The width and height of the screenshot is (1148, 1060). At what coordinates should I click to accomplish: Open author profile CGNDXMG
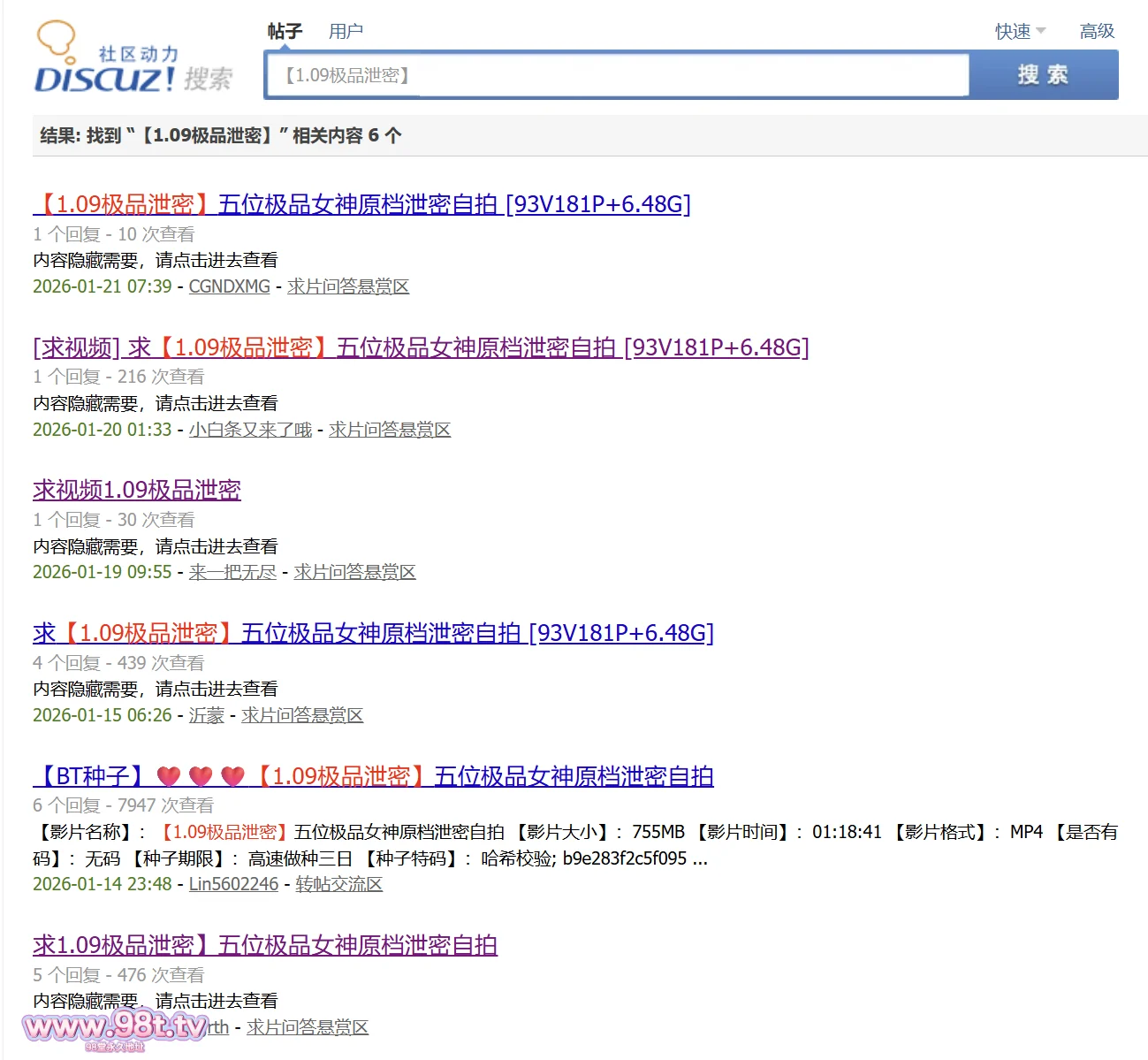[x=229, y=286]
